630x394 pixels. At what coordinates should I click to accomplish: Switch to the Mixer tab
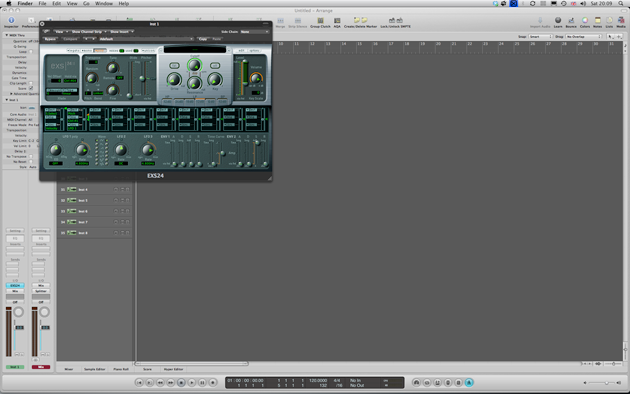pyautogui.click(x=69, y=369)
